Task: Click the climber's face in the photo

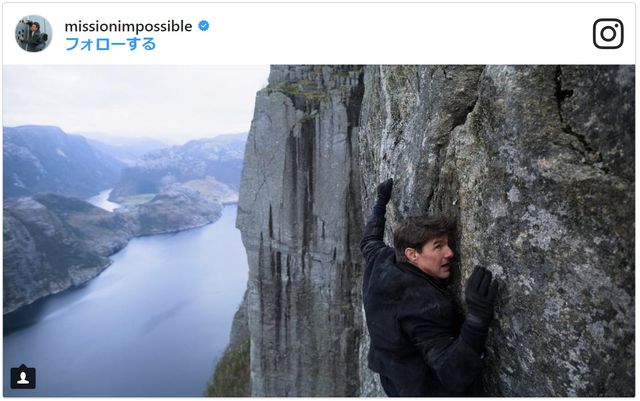Action: 433,254
